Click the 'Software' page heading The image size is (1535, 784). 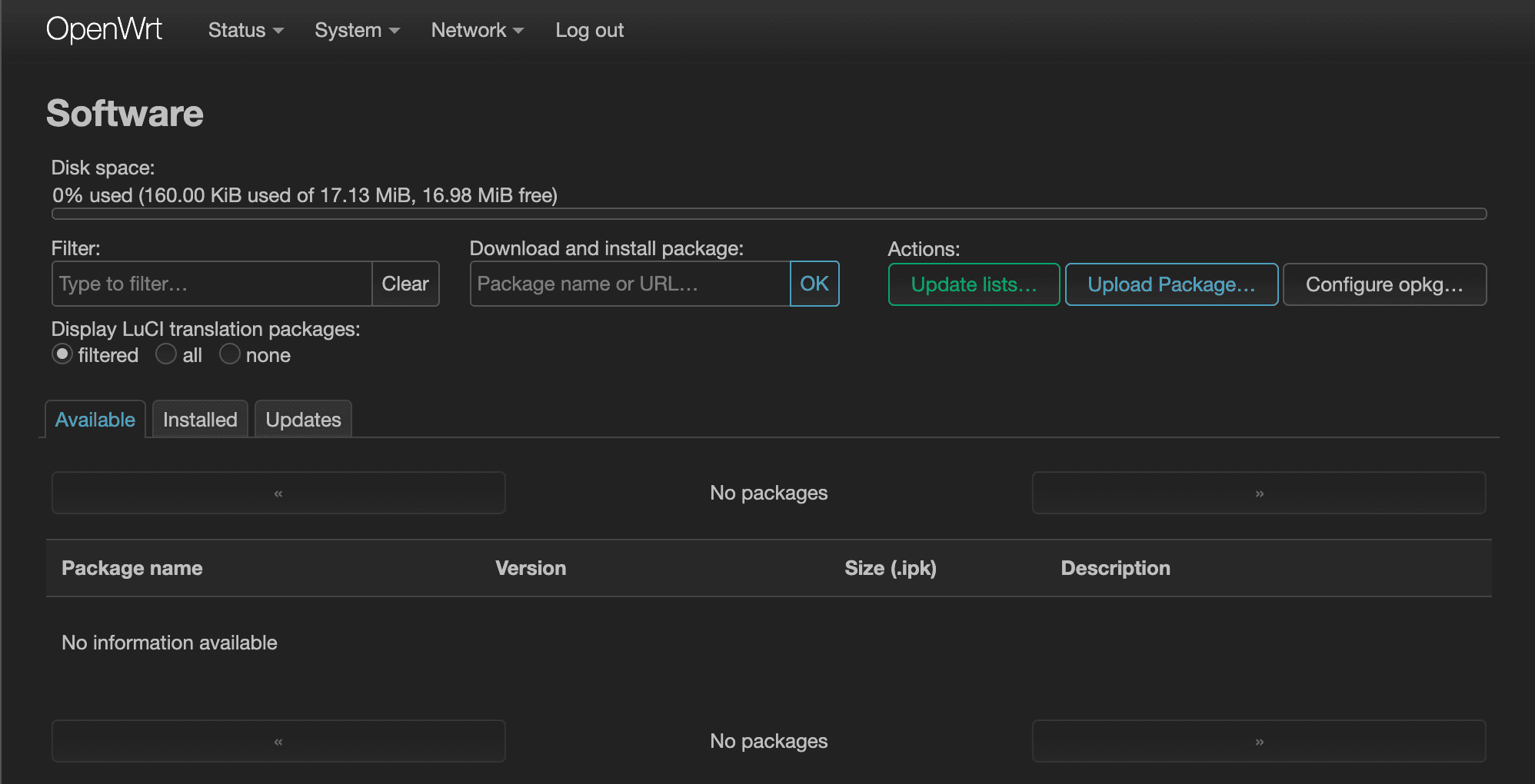click(x=125, y=114)
